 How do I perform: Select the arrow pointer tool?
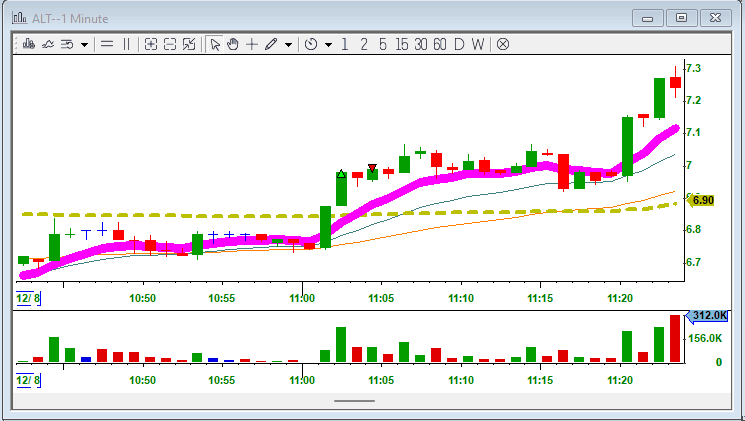pyautogui.click(x=215, y=44)
